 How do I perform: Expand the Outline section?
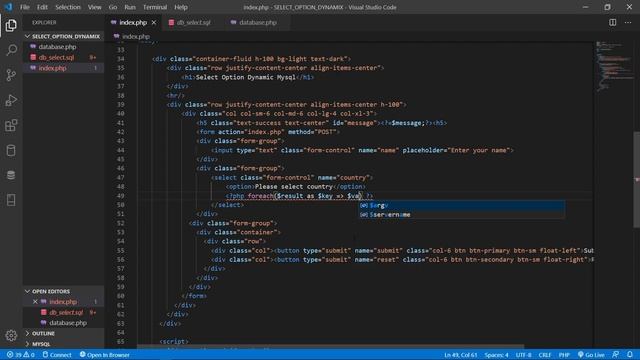click(x=64, y=333)
